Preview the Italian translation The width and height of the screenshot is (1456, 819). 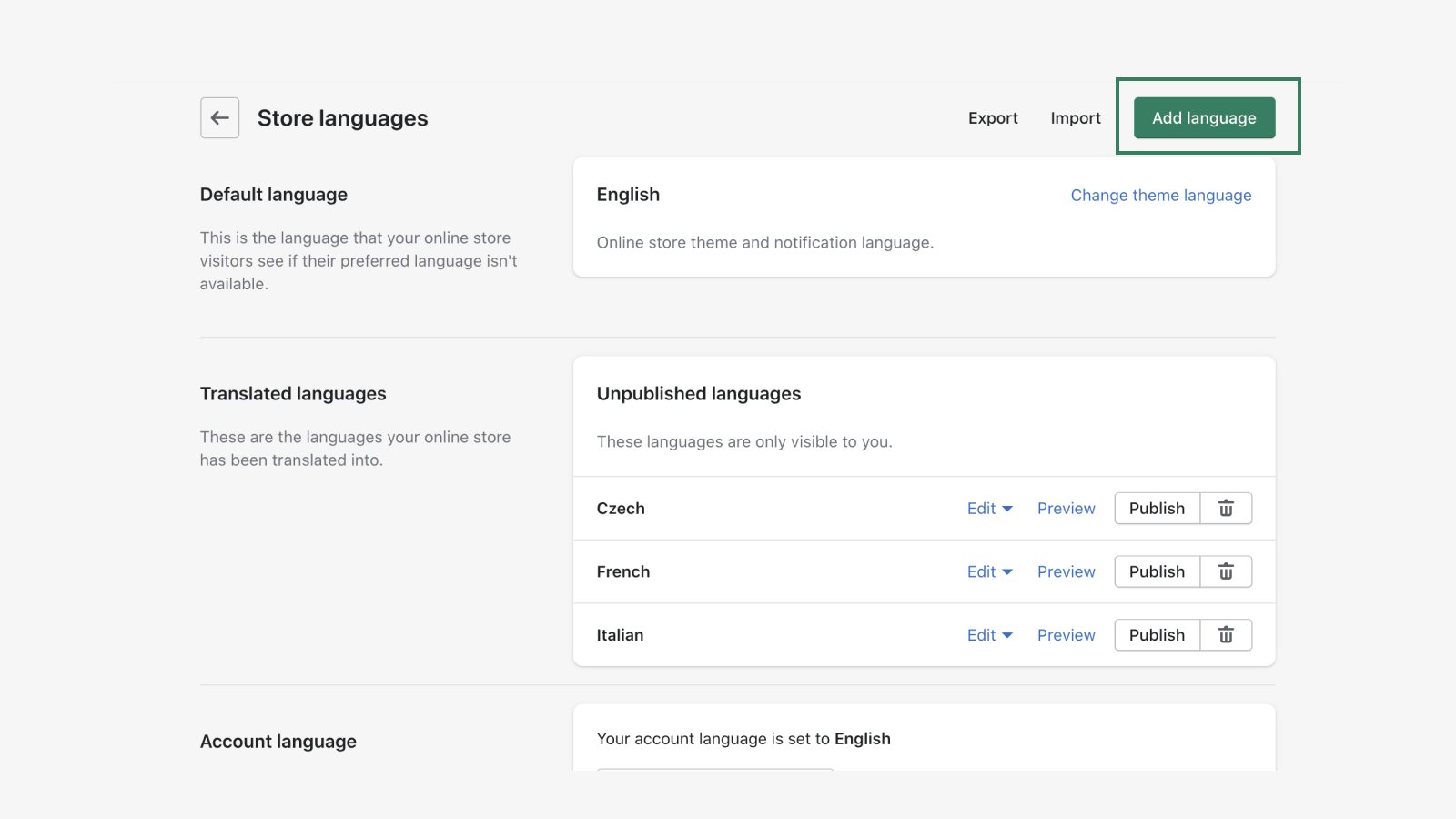click(x=1067, y=635)
